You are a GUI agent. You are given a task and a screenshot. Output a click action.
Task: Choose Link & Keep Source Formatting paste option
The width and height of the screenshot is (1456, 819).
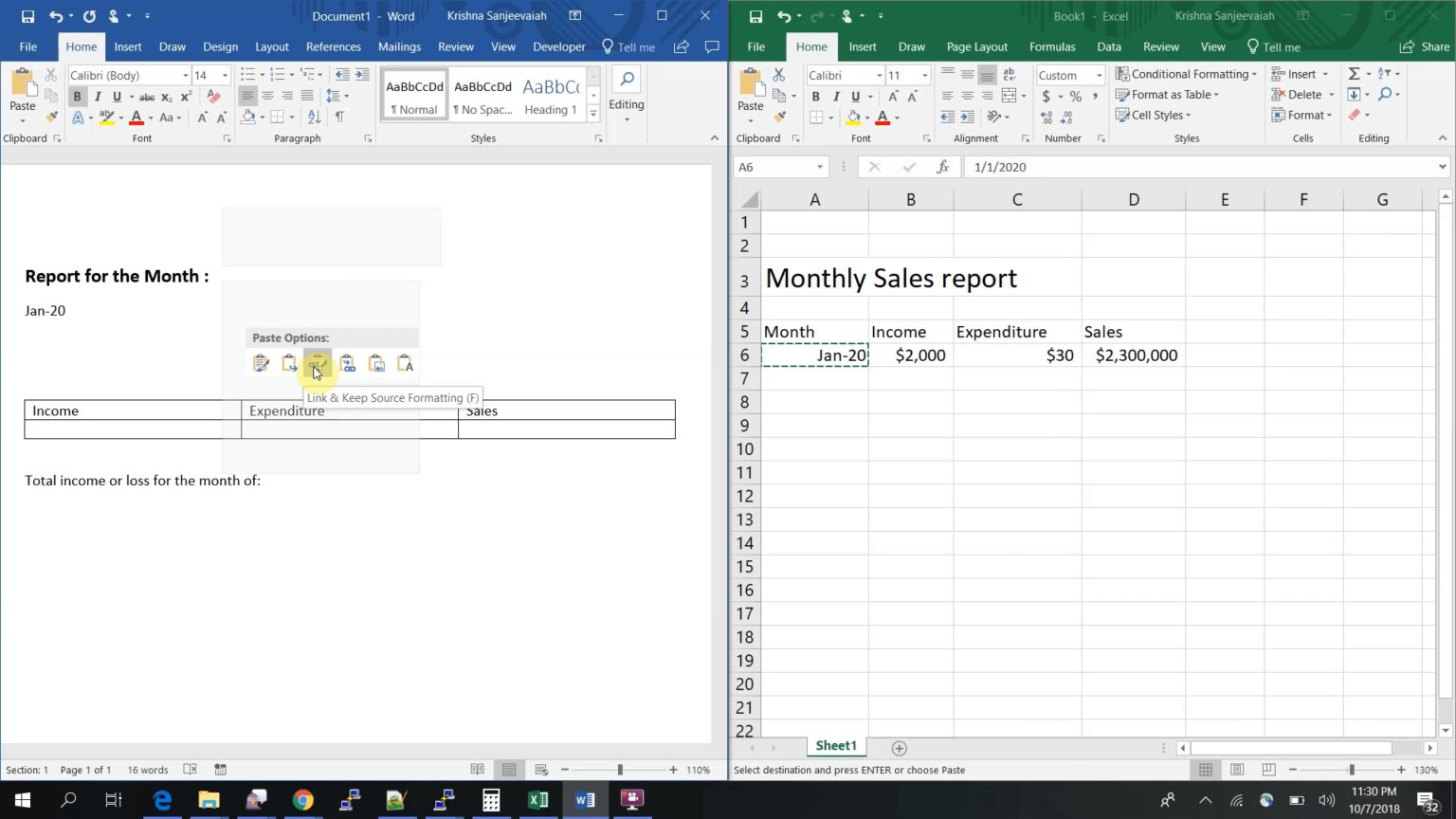click(318, 363)
